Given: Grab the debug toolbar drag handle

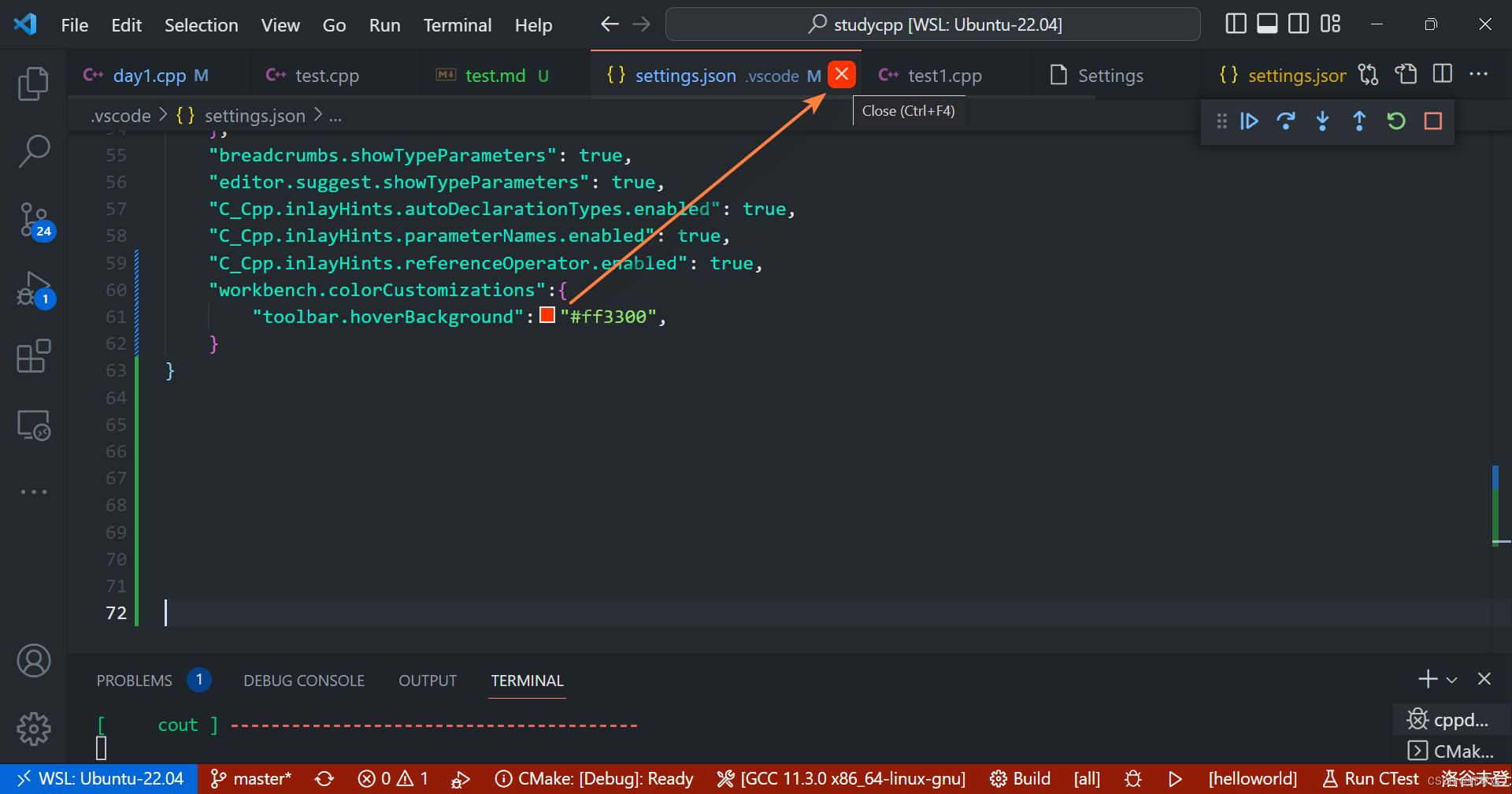Looking at the screenshot, I should 1221,121.
